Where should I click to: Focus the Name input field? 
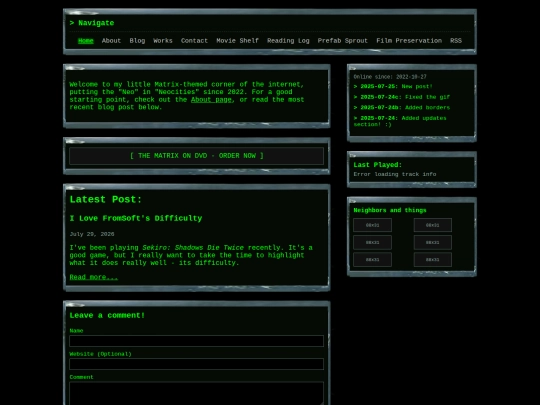coord(196,341)
